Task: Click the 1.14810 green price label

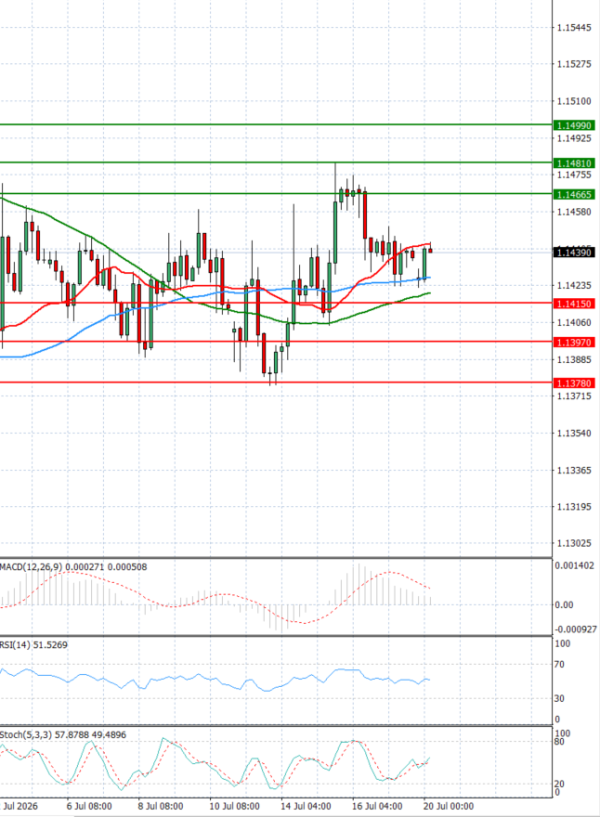Action: [573, 164]
